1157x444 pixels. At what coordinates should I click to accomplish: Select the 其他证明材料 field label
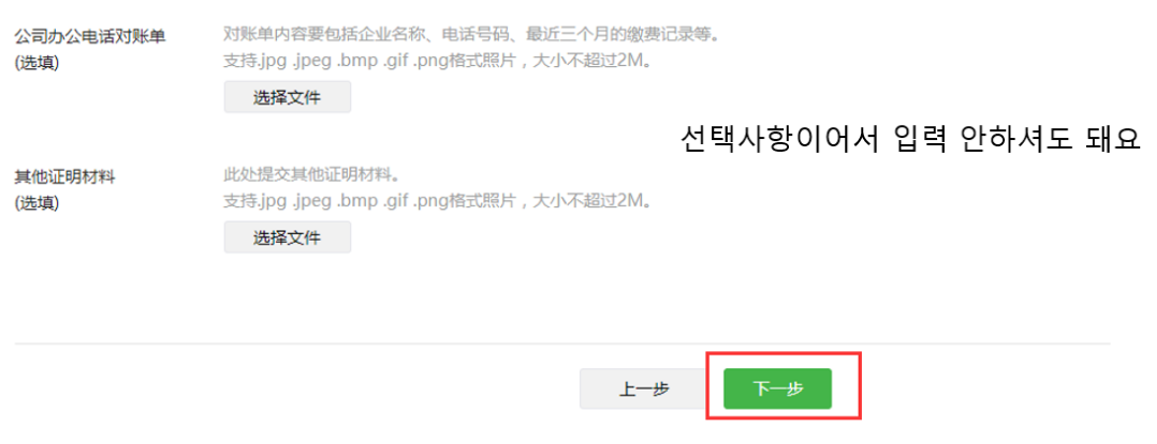click(x=66, y=177)
